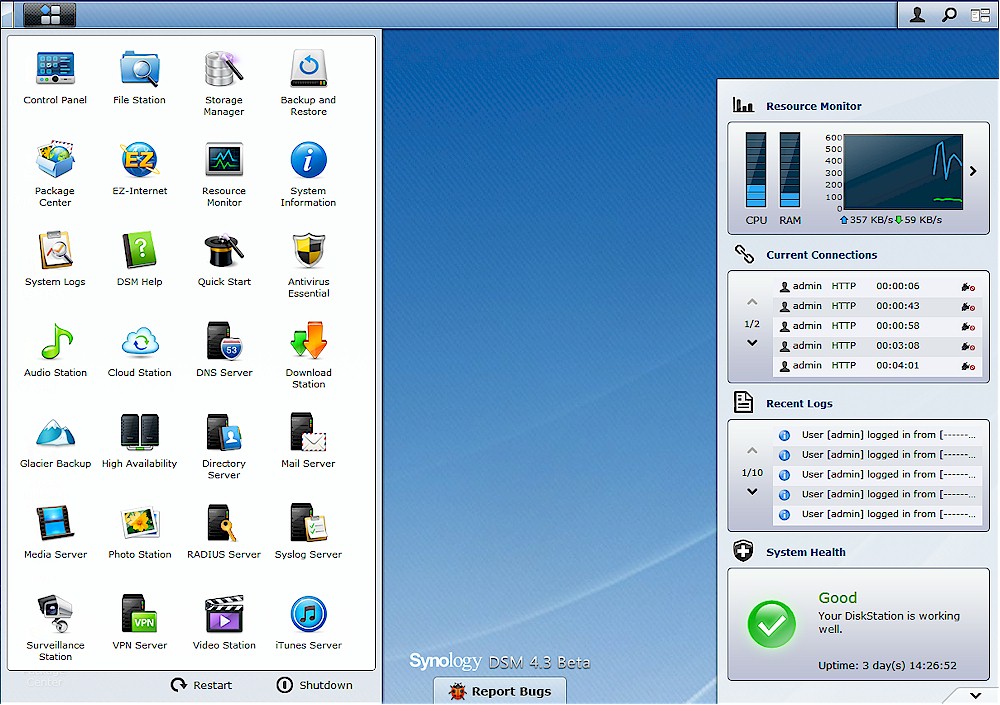
Task: Launch Download Station
Action: click(x=308, y=355)
